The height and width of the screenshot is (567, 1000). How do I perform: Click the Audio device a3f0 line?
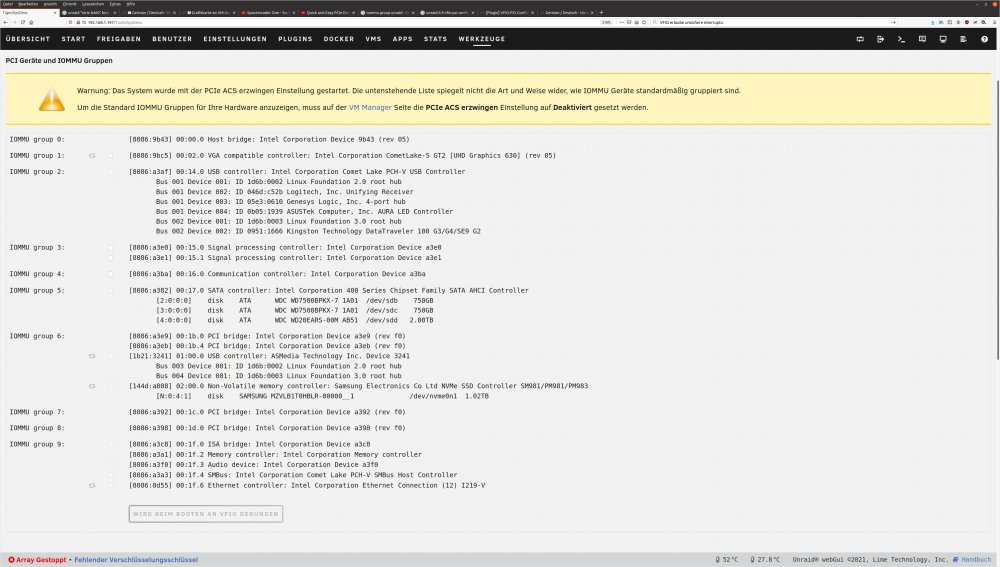(253, 464)
